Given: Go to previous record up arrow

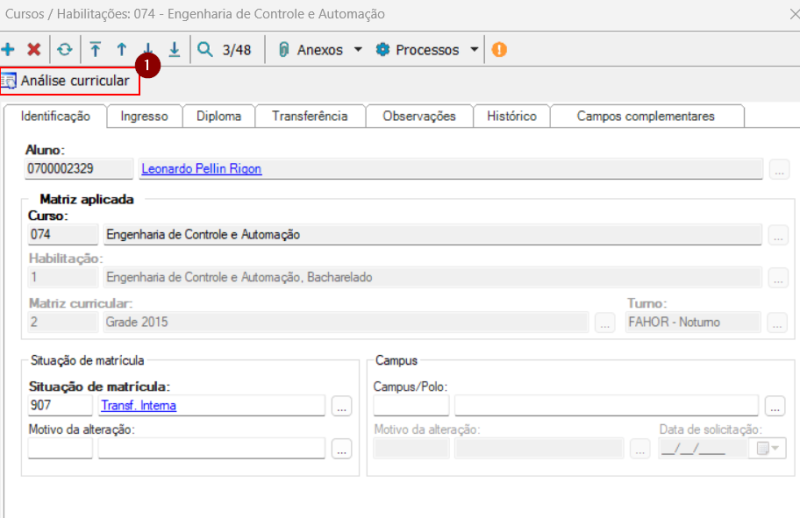Looking at the screenshot, I should pos(122,50).
